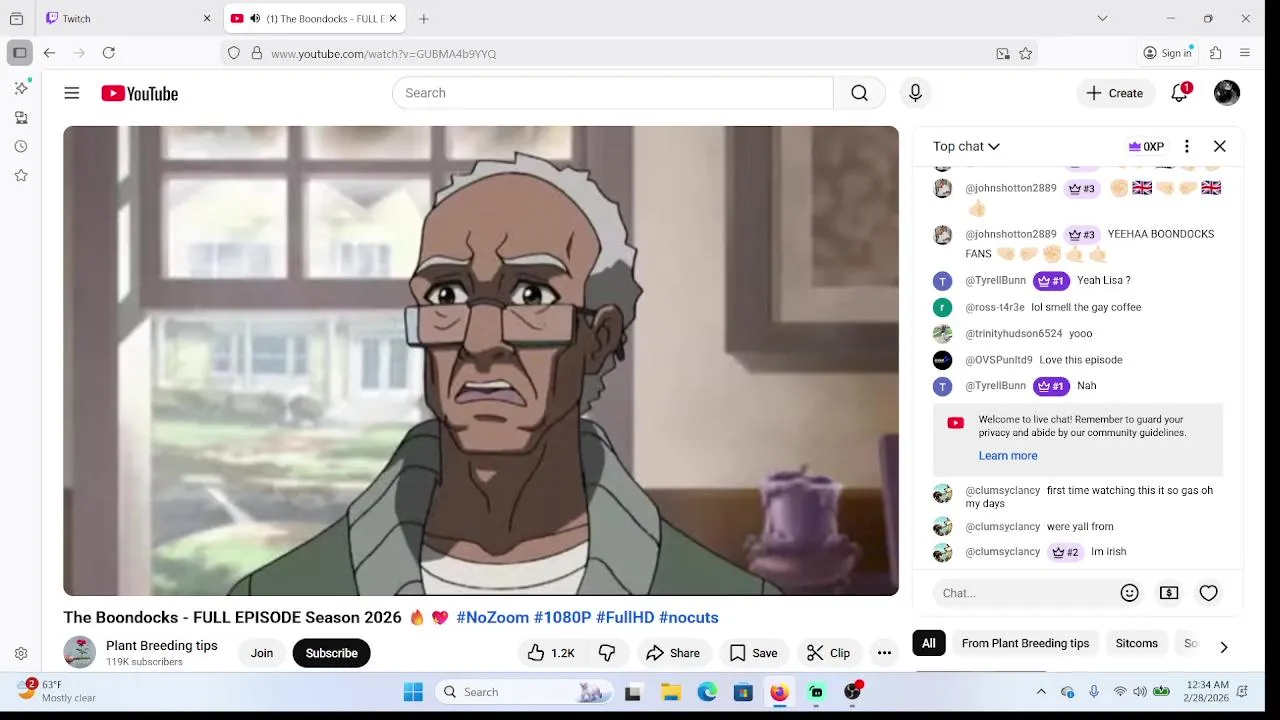The width and height of the screenshot is (1280, 720).
Task: Select the Sitcoms chip
Action: click(x=1137, y=643)
